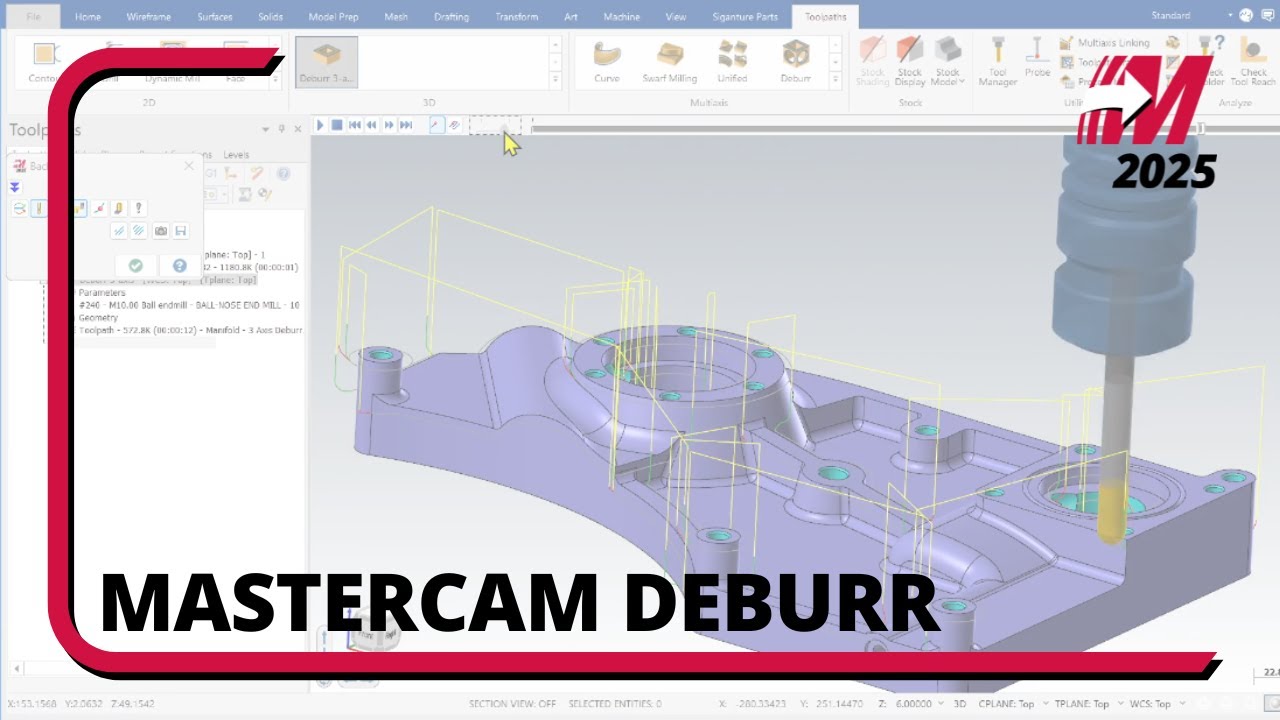Select the multiaxis Deburr toolpath

pyautogui.click(x=796, y=62)
